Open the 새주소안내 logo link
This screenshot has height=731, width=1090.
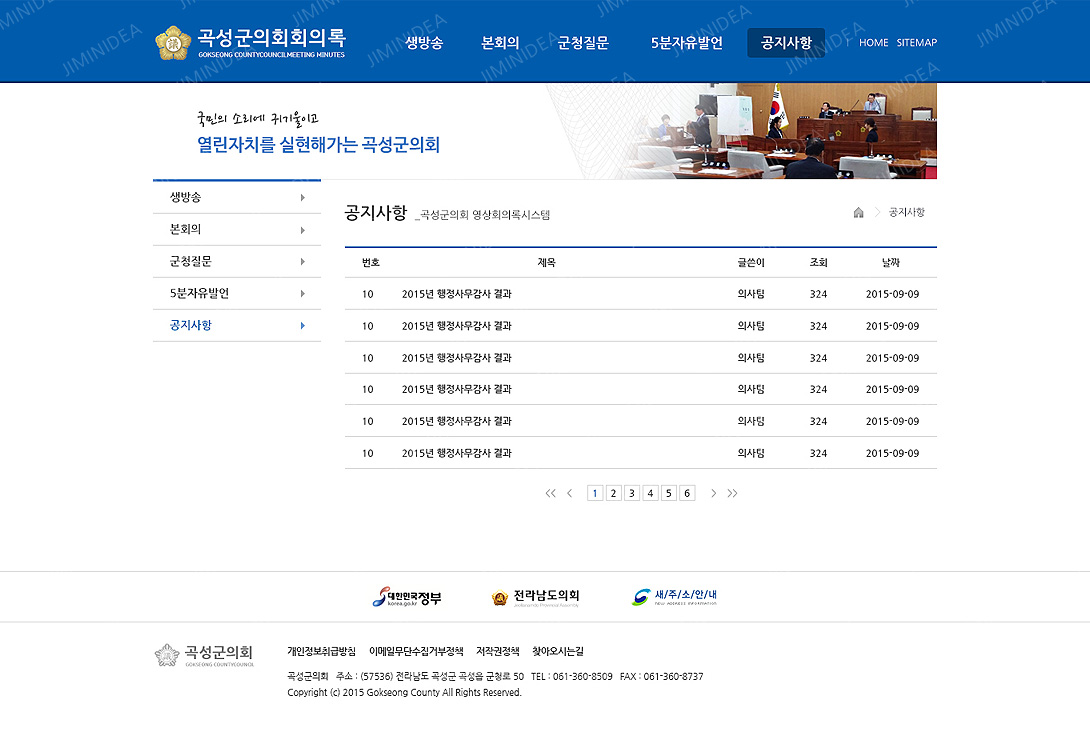click(674, 597)
